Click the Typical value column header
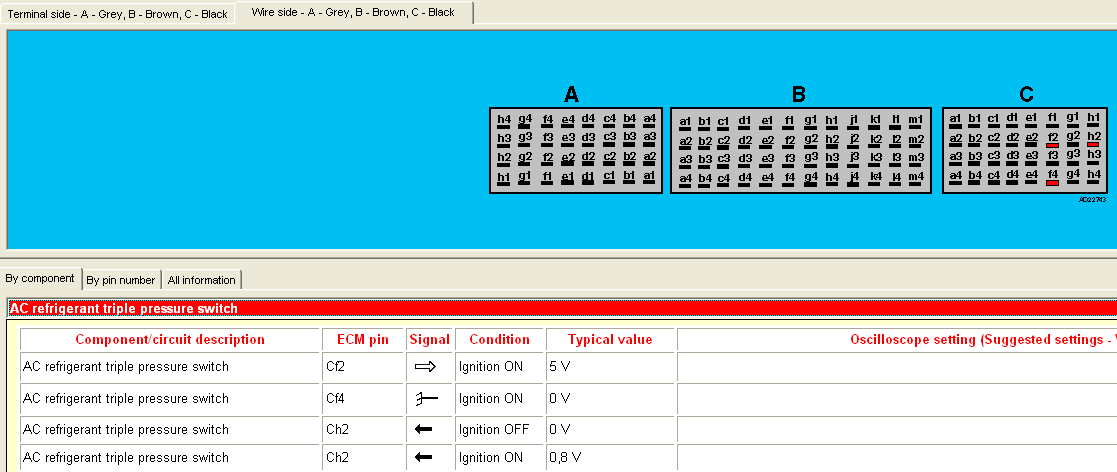 point(610,340)
